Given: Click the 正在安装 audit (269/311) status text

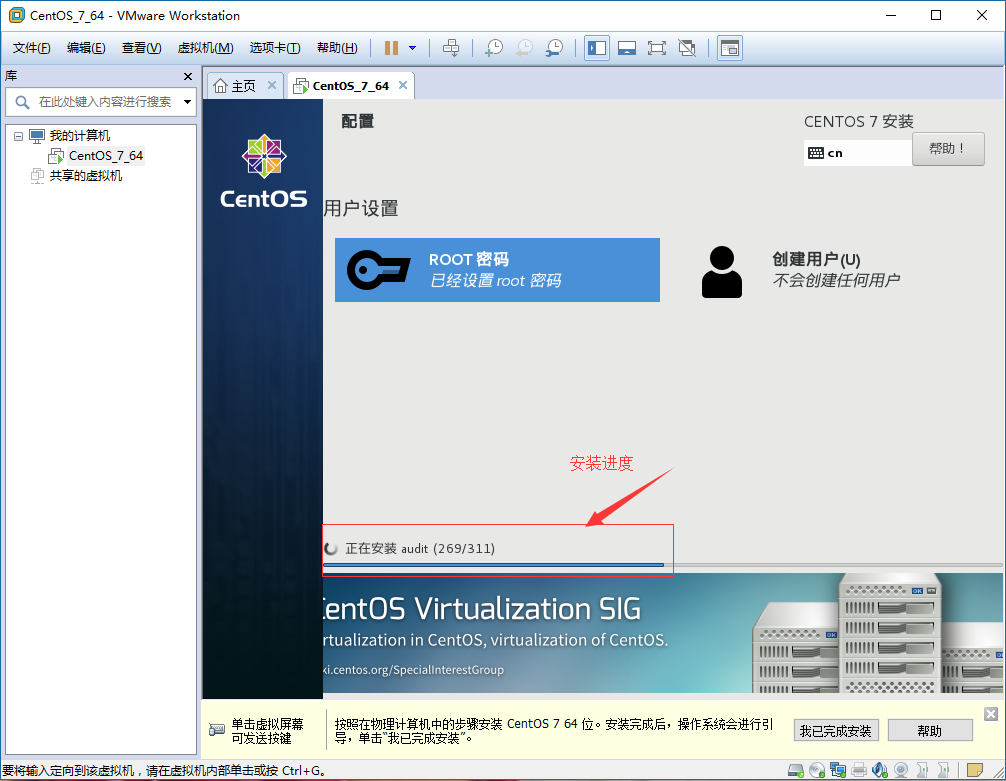Looking at the screenshot, I should tap(420, 549).
